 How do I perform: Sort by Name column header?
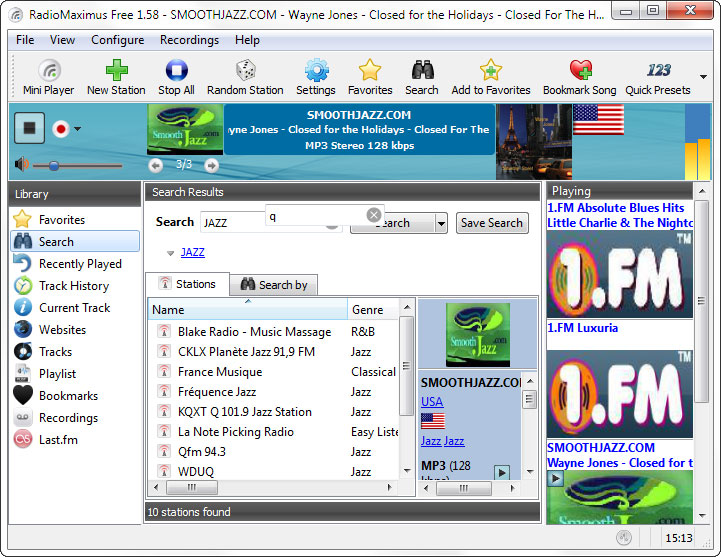coord(248,309)
